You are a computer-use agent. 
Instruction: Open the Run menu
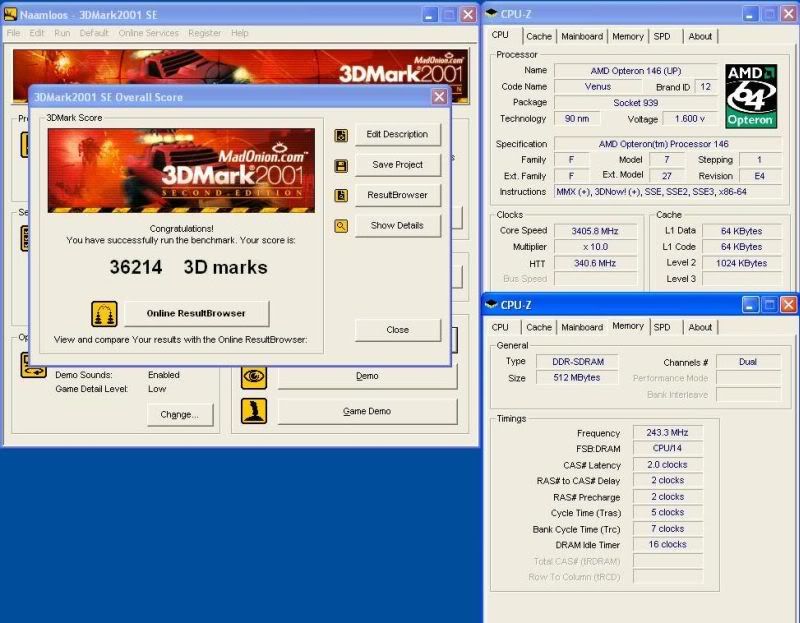click(62, 33)
